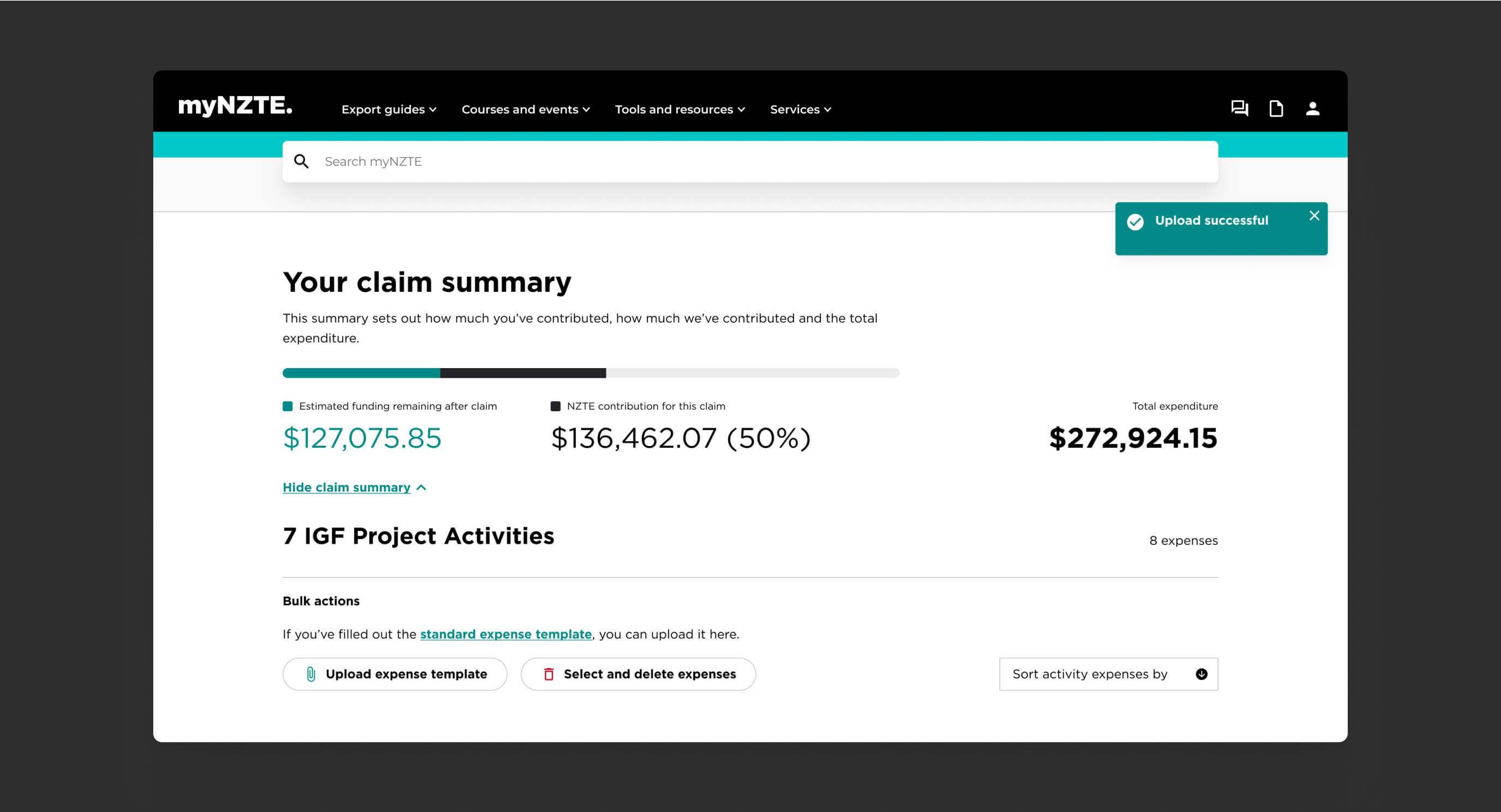This screenshot has height=812, width=1501.
Task: Click the myNZTE logo
Action: pyautogui.click(x=235, y=106)
